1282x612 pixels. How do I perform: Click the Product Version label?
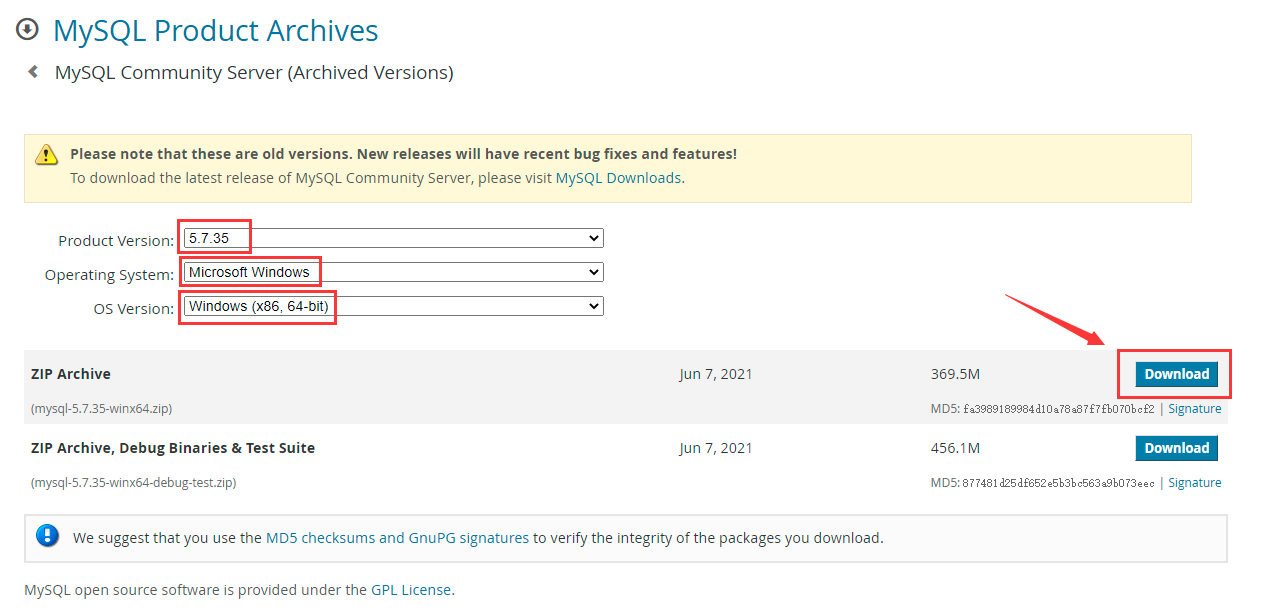(116, 241)
